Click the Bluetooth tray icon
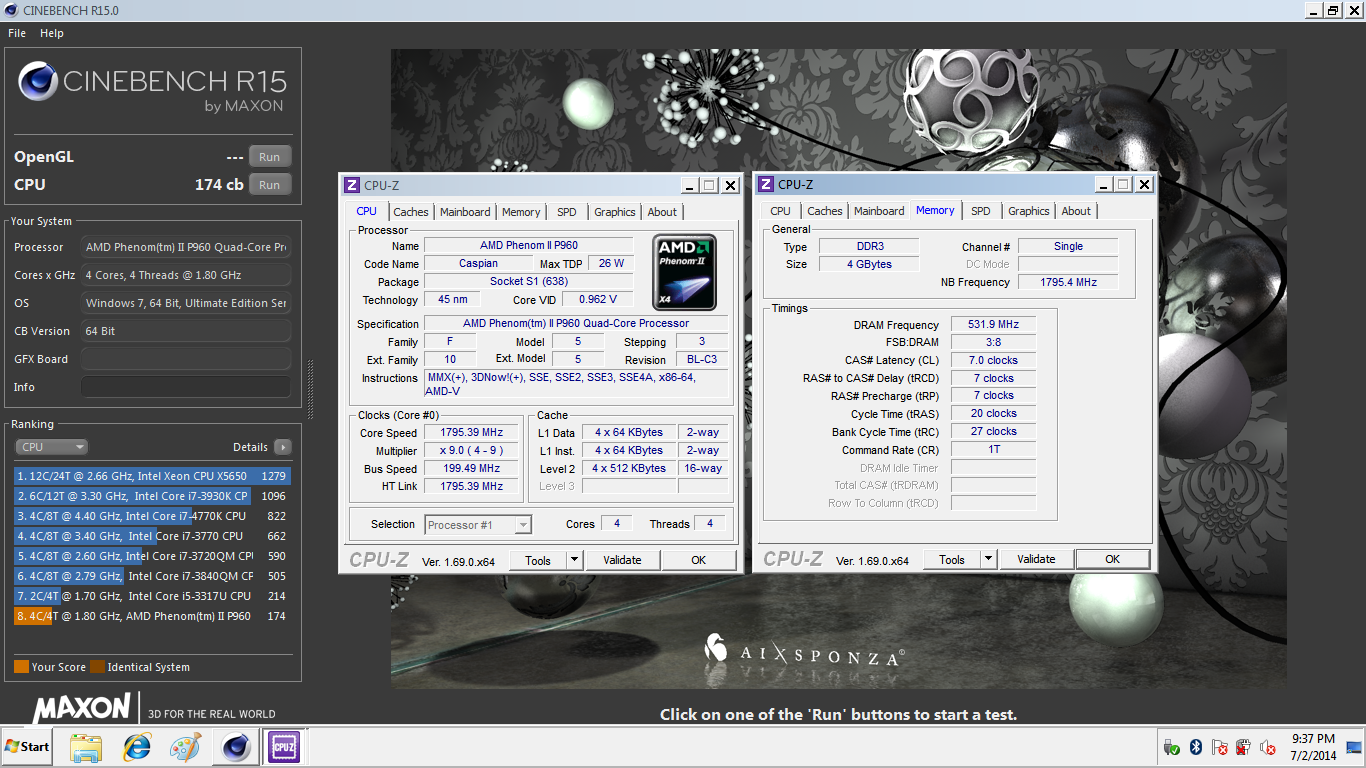This screenshot has width=1366, height=768. (x=1195, y=746)
